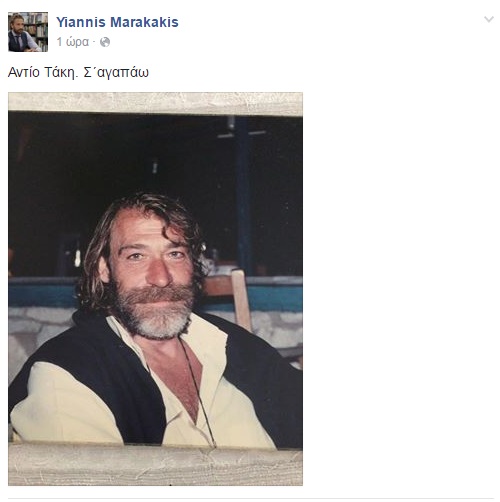View the small avatar beside author name
Screen dimensions: 500x502
(28, 32)
